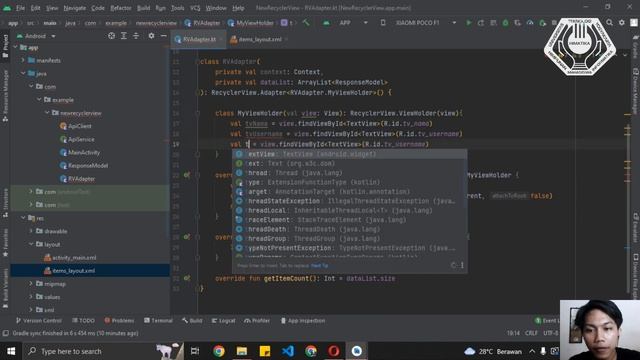This screenshot has height=360, width=640.
Task: Click the Debug app bug icon
Action: tap(505, 23)
